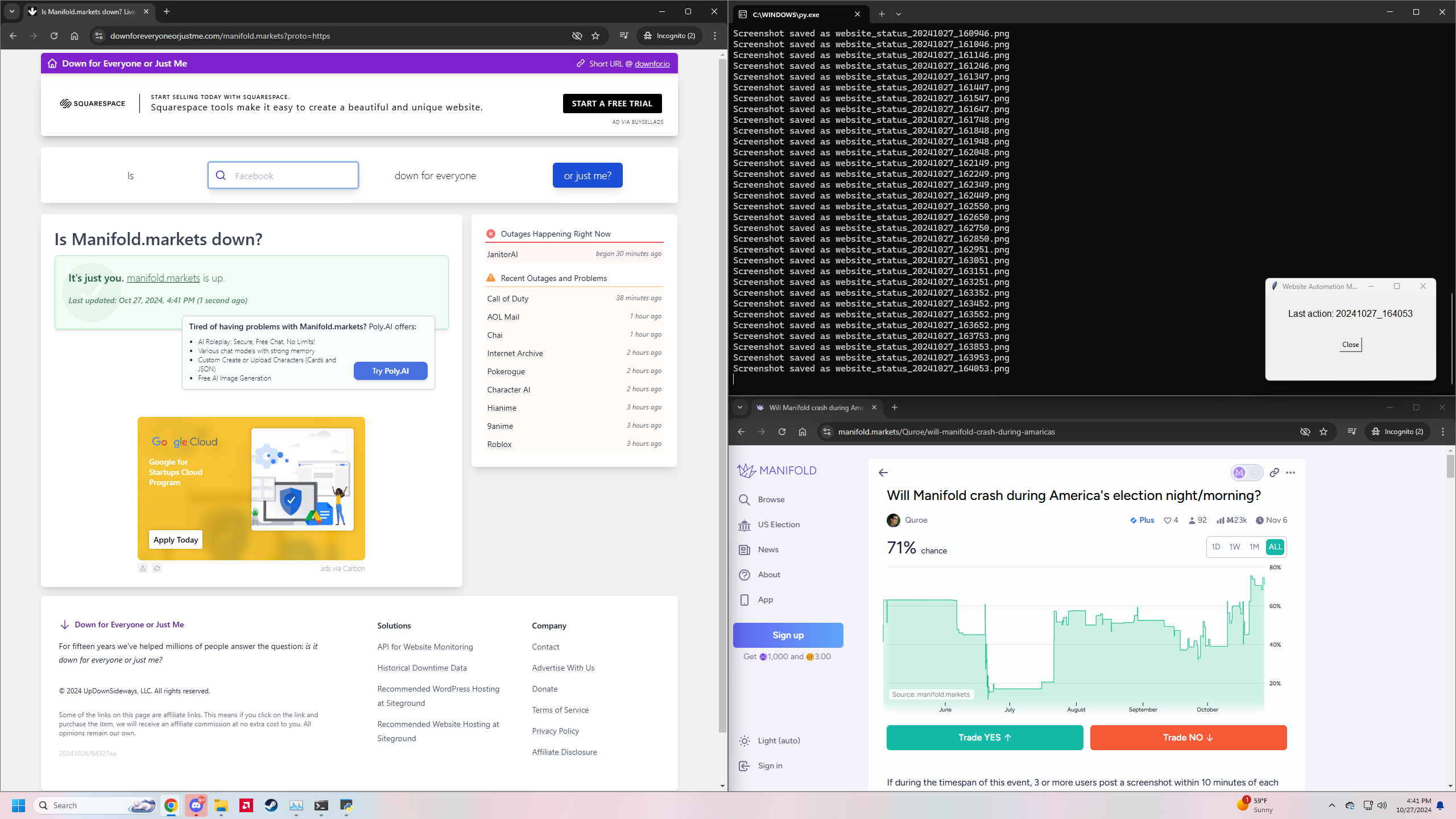Image resolution: width=1456 pixels, height=819 pixels.
Task: Go back in the Manifold browser window
Action: tap(741, 432)
